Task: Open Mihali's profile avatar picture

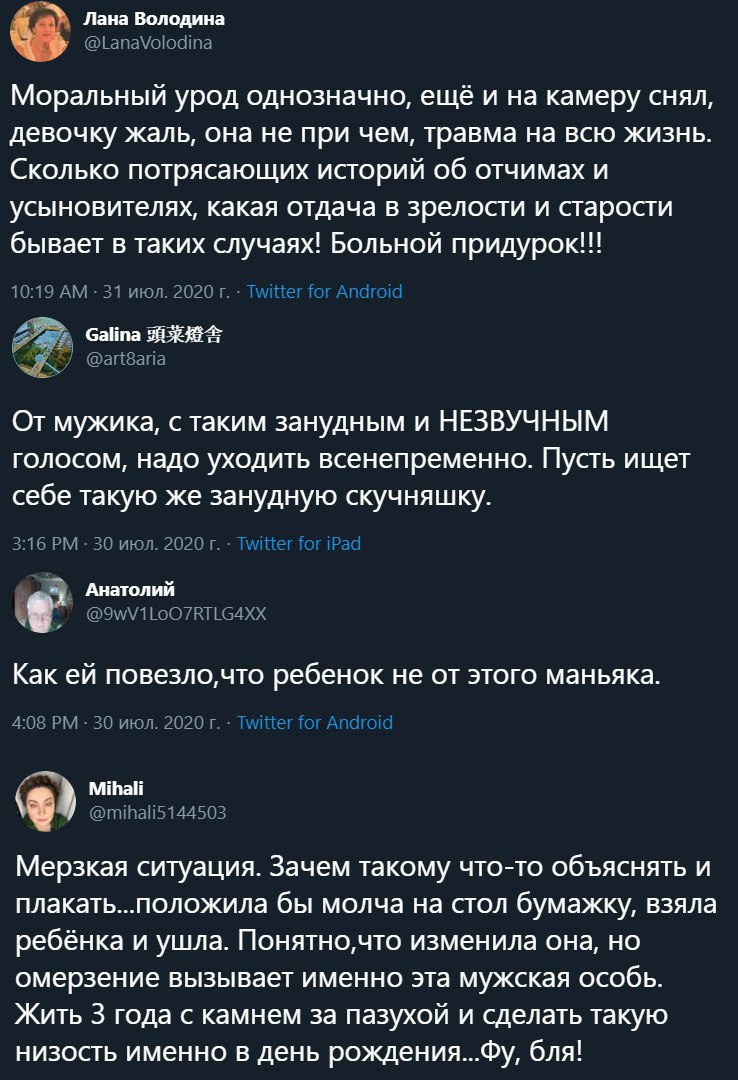Action: point(45,801)
